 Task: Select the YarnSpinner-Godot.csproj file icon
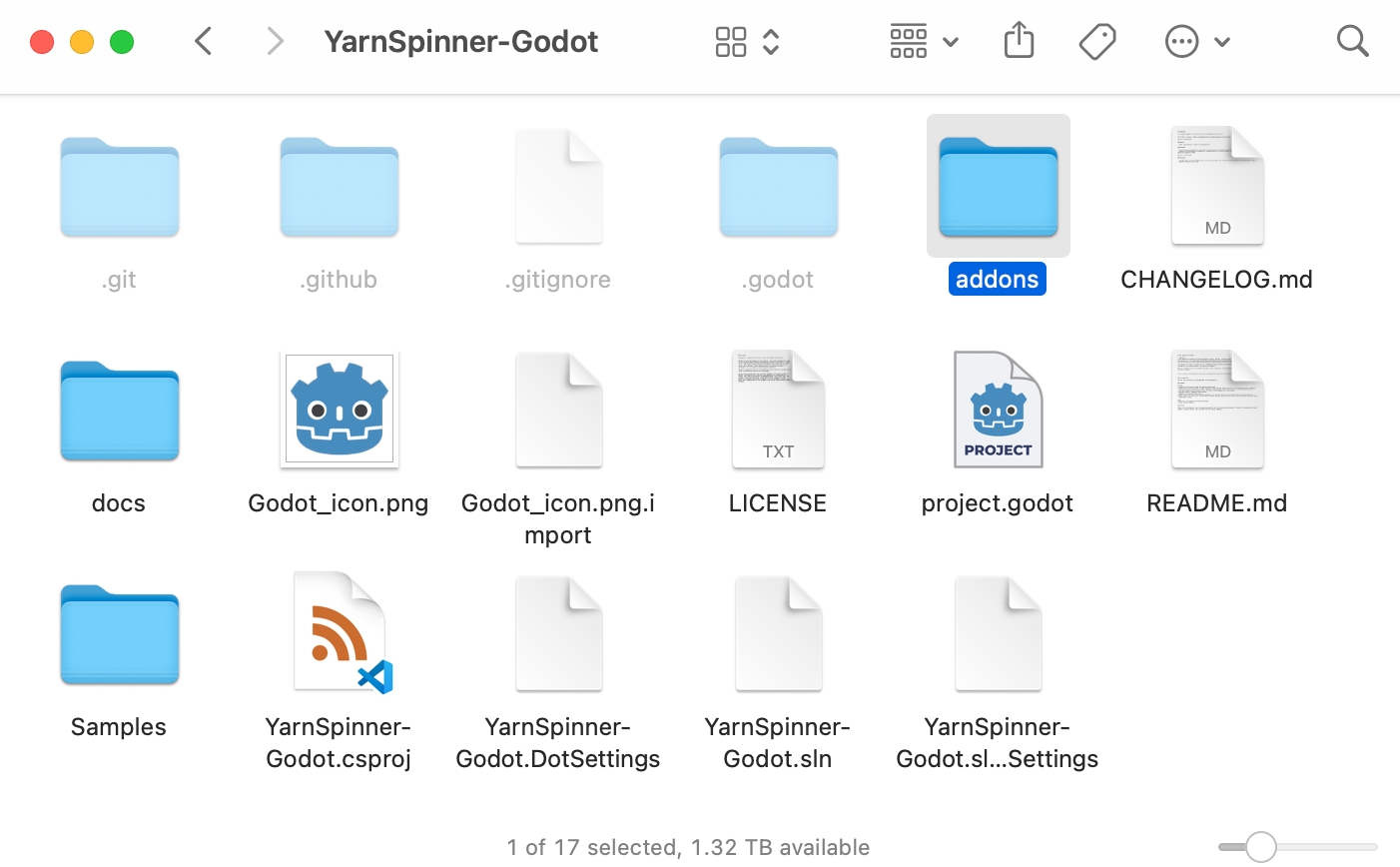tap(340, 633)
